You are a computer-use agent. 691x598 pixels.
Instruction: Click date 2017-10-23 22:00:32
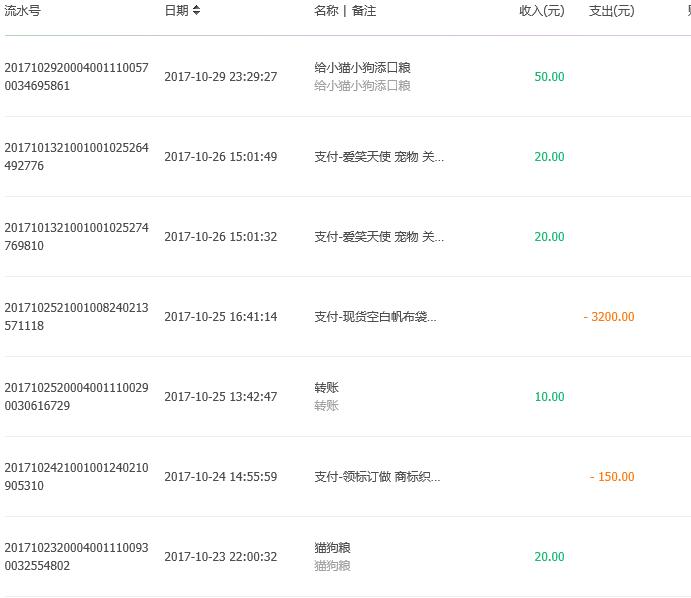click(x=221, y=557)
